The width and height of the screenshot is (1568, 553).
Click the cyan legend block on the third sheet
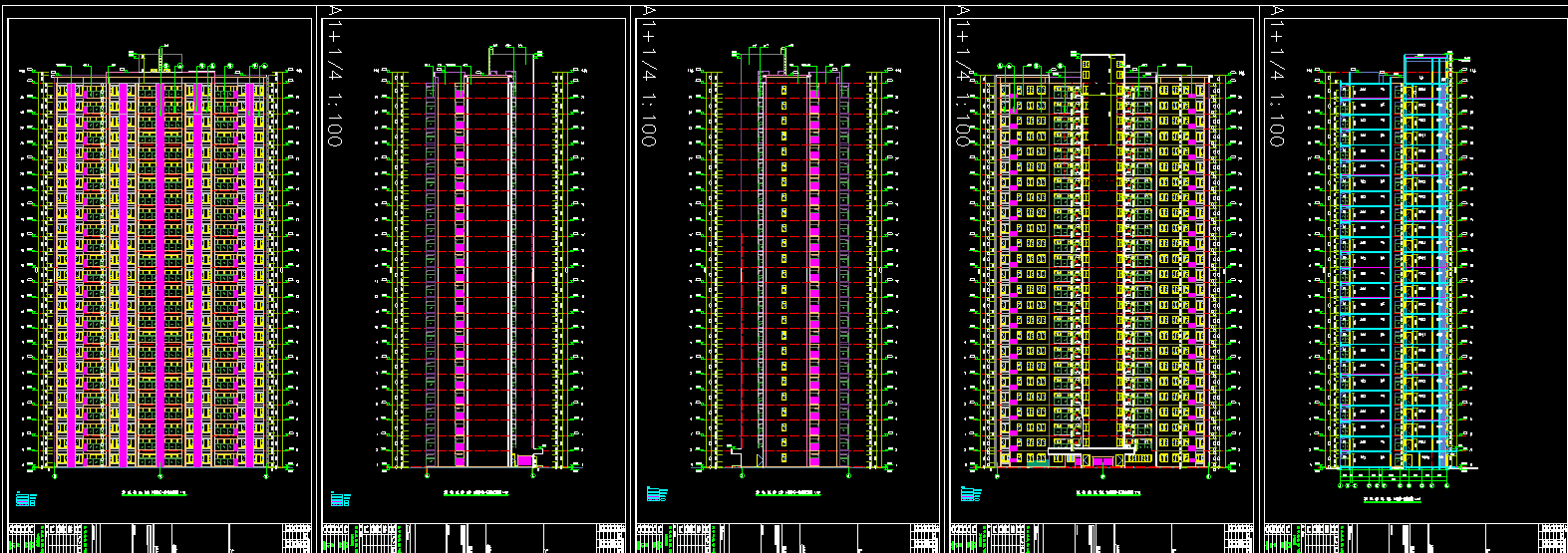click(x=656, y=493)
